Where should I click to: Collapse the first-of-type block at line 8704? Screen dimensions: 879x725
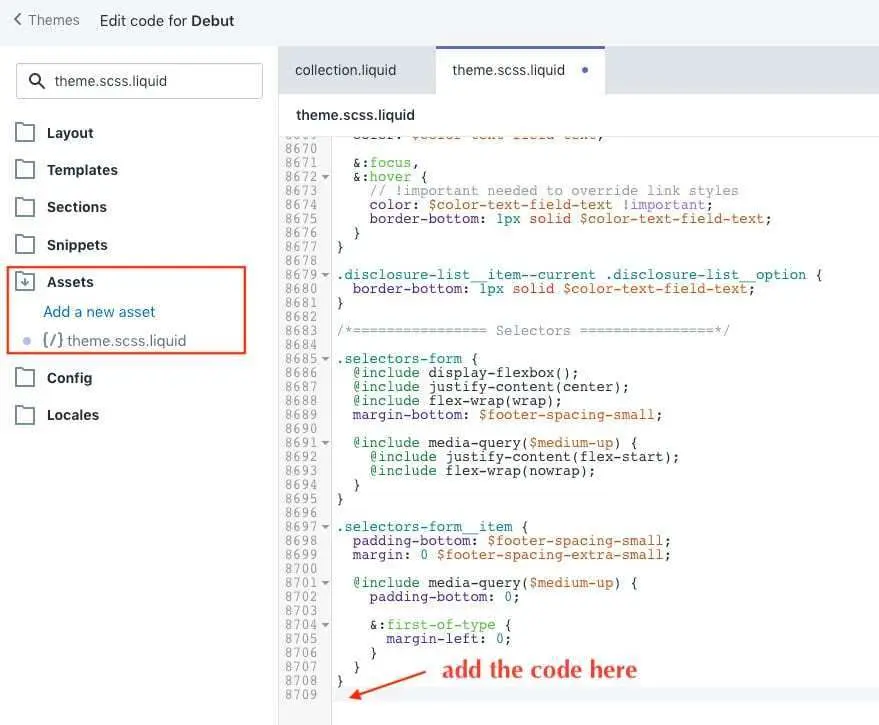(x=324, y=624)
